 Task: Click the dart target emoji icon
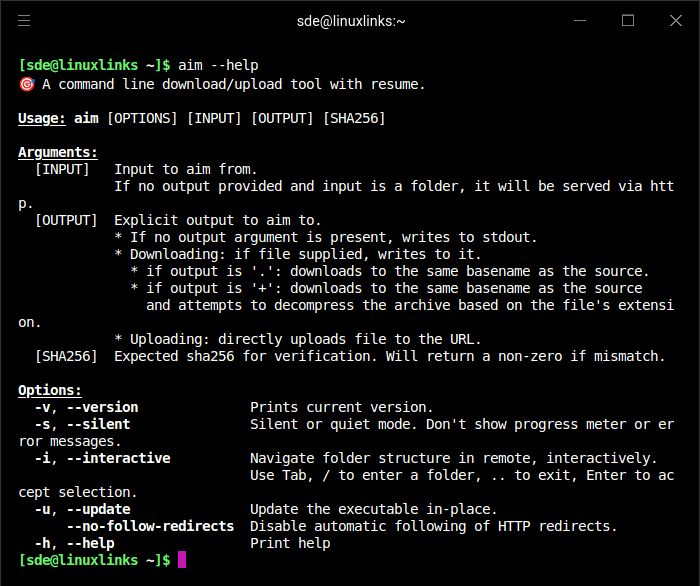click(27, 84)
